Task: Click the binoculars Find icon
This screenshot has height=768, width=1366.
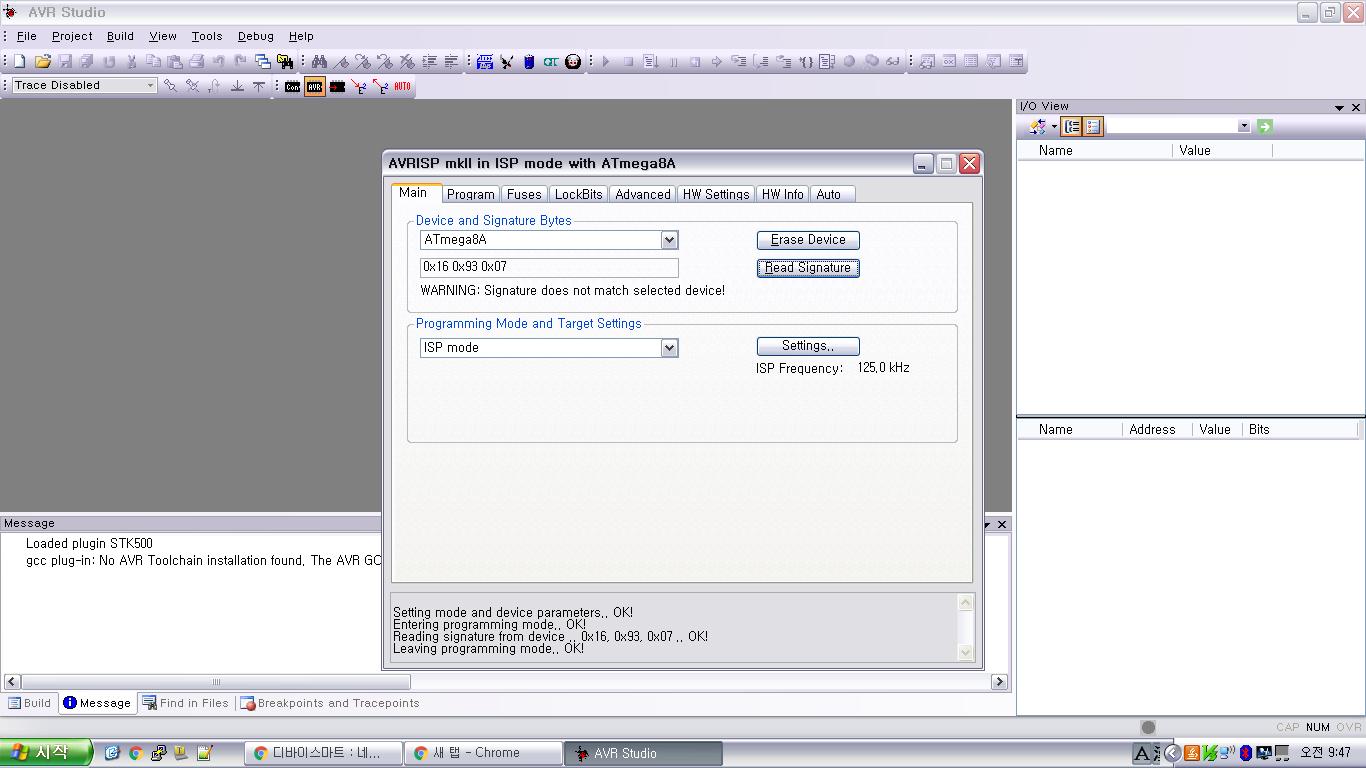Action: 319,61
